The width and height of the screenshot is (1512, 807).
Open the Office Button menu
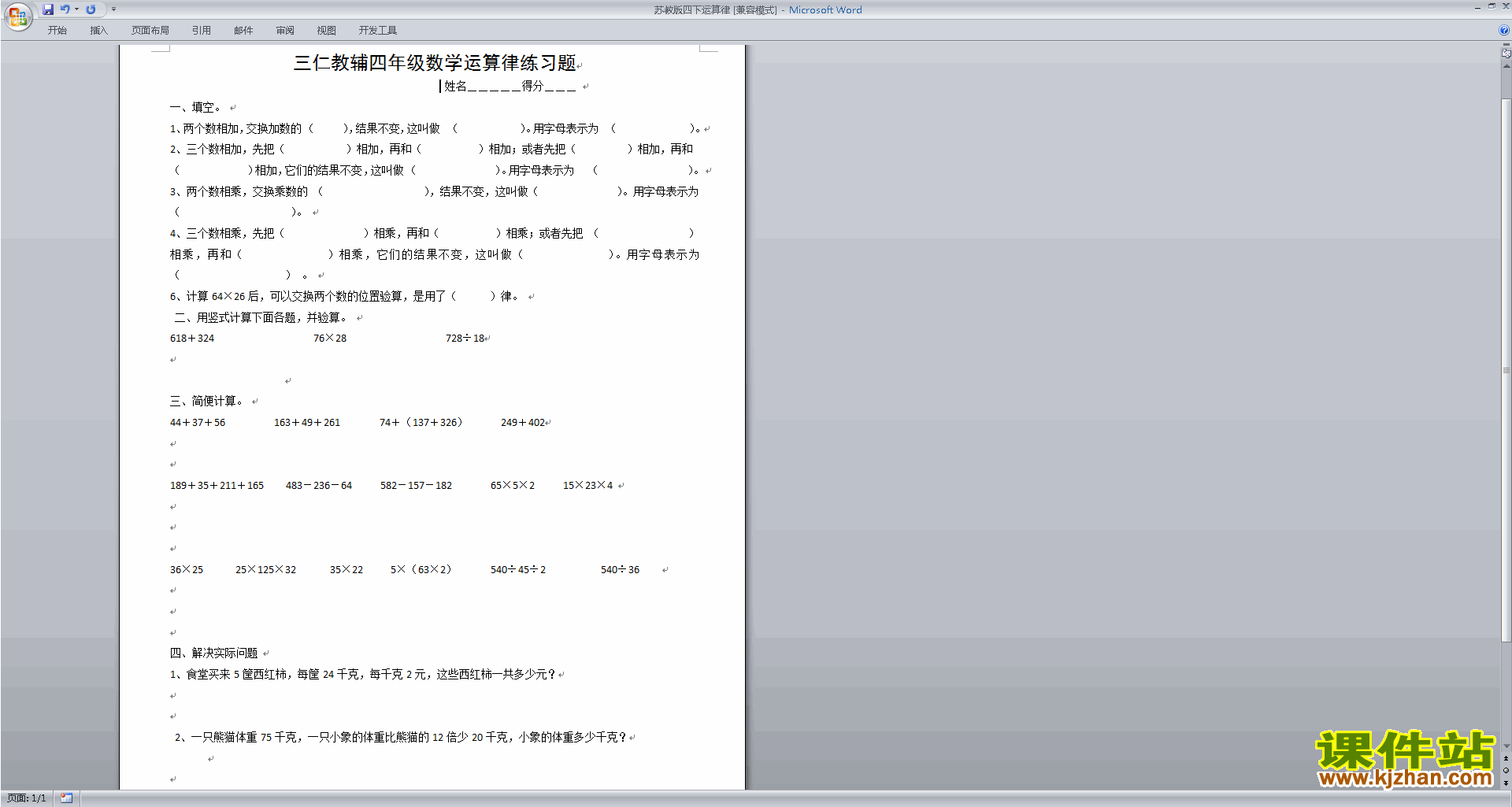(x=17, y=16)
